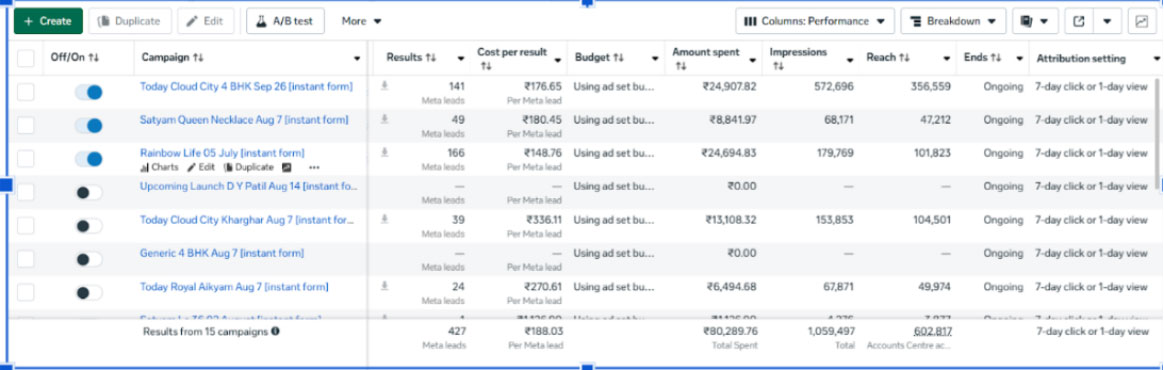The image size is (1164, 370).
Task: Sort the Campaign column using its arrows
Action: click(x=198, y=57)
